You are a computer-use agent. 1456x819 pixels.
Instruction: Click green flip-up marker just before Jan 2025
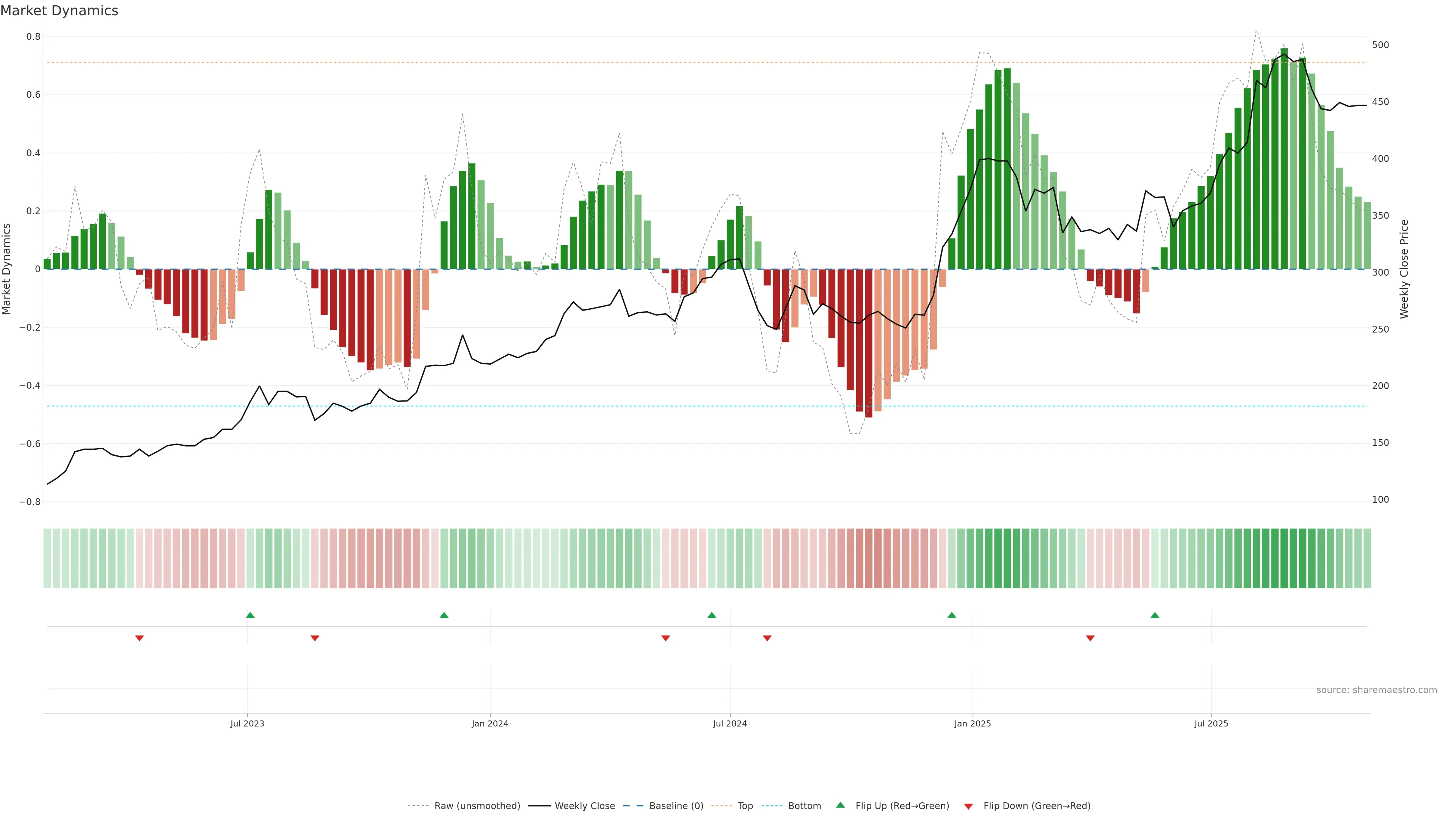(952, 615)
